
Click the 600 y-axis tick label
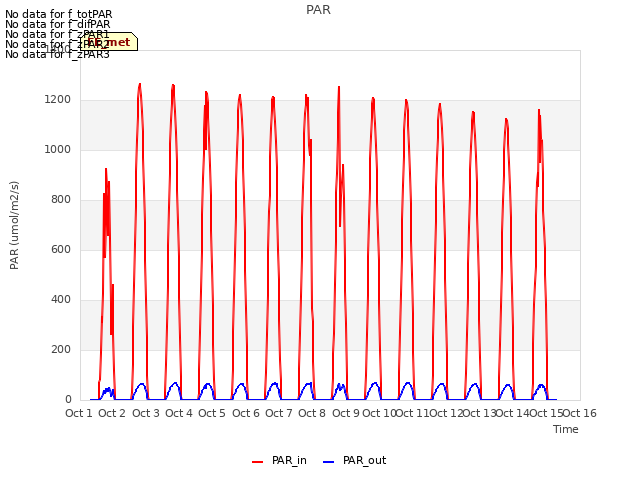click(x=61, y=249)
